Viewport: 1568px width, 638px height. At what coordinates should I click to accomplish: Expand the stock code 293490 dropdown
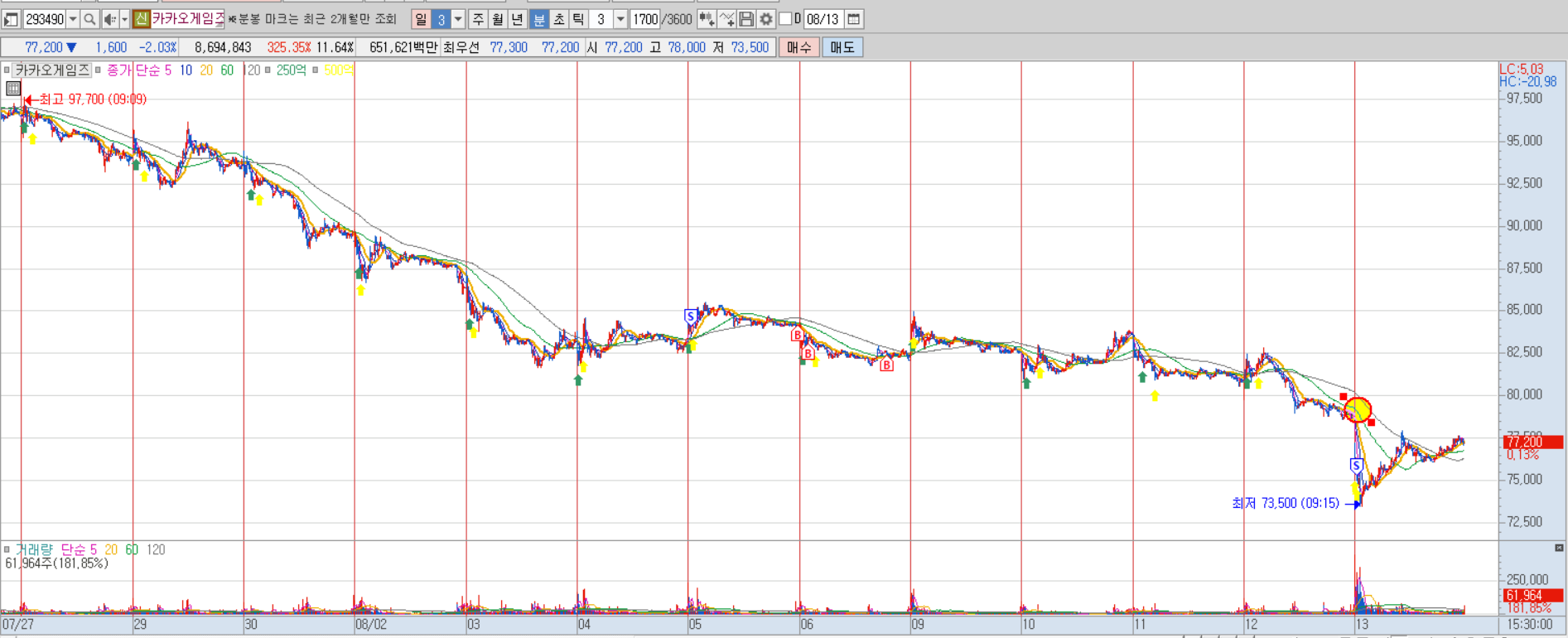(x=73, y=19)
